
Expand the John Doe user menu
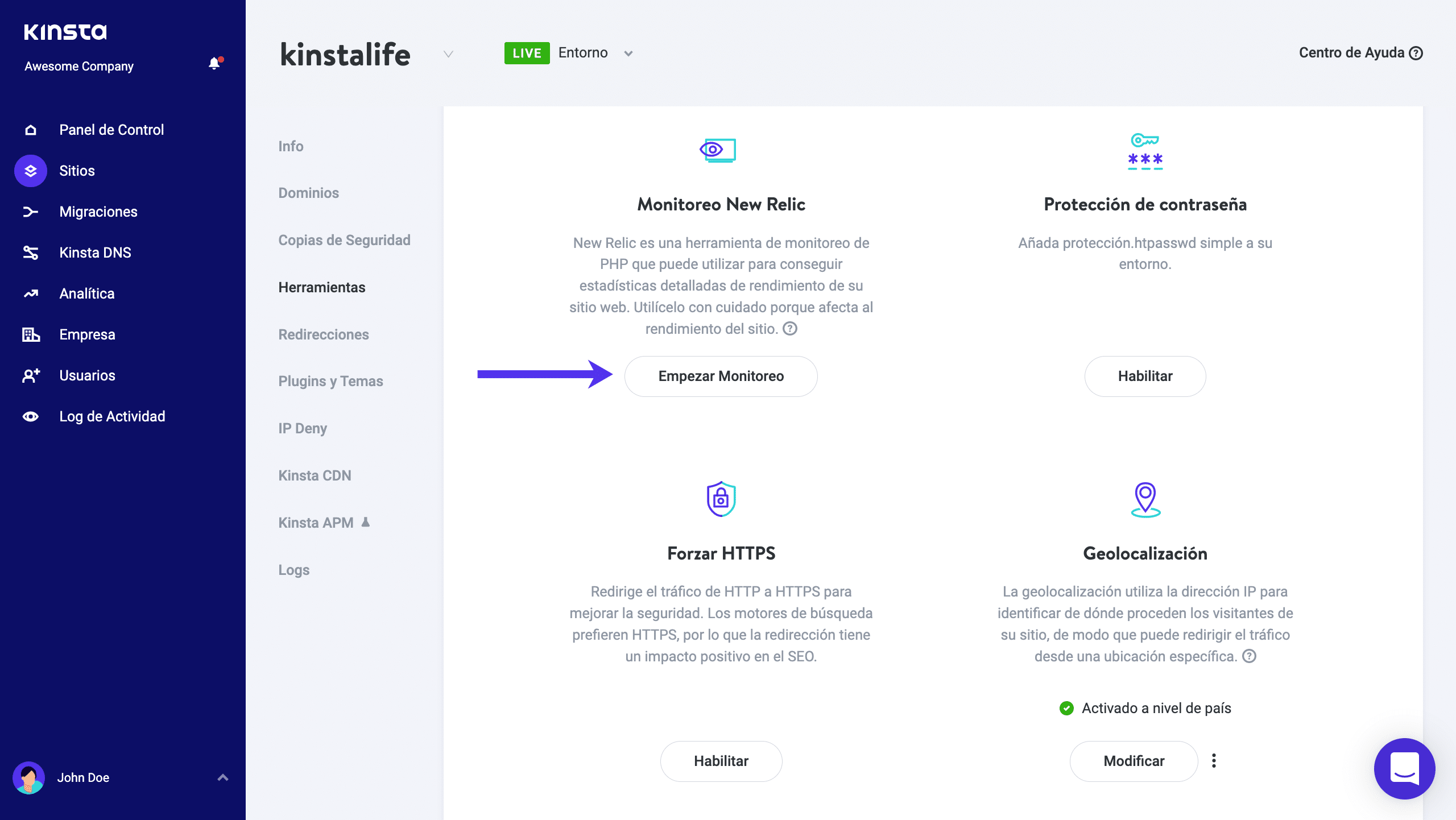click(223, 777)
